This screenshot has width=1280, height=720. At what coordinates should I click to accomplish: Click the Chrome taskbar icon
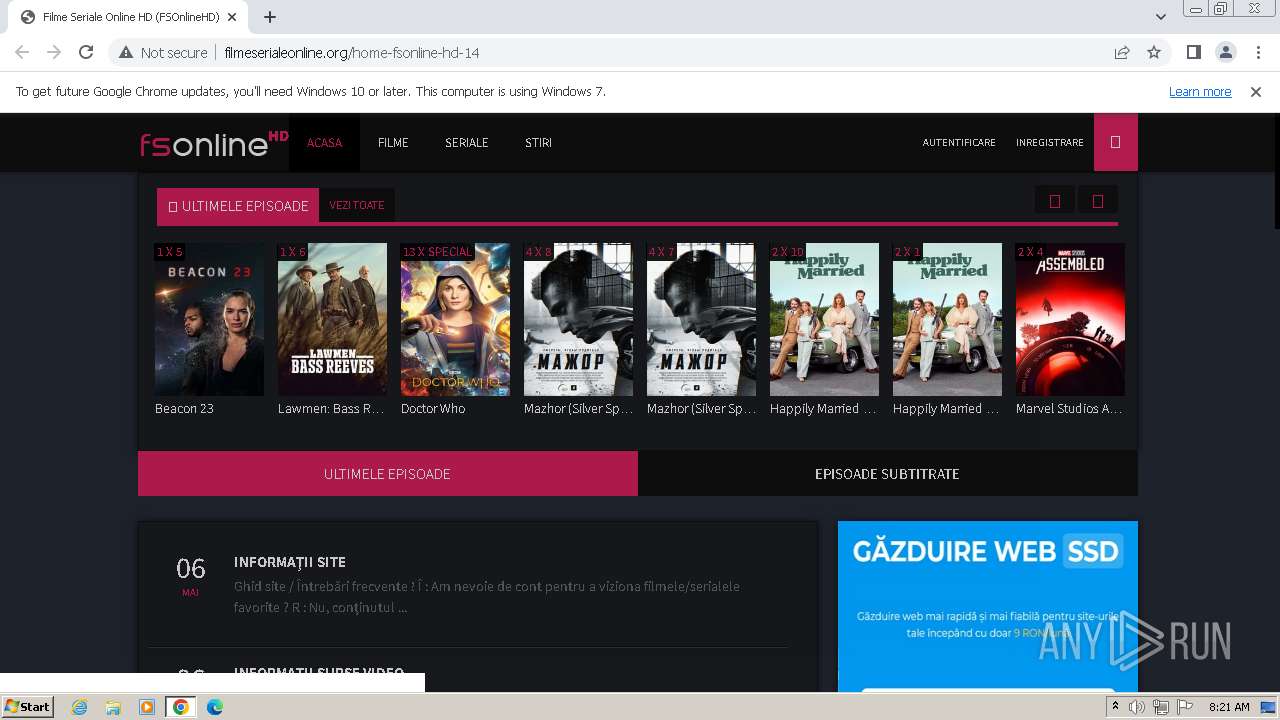pyautogui.click(x=181, y=707)
